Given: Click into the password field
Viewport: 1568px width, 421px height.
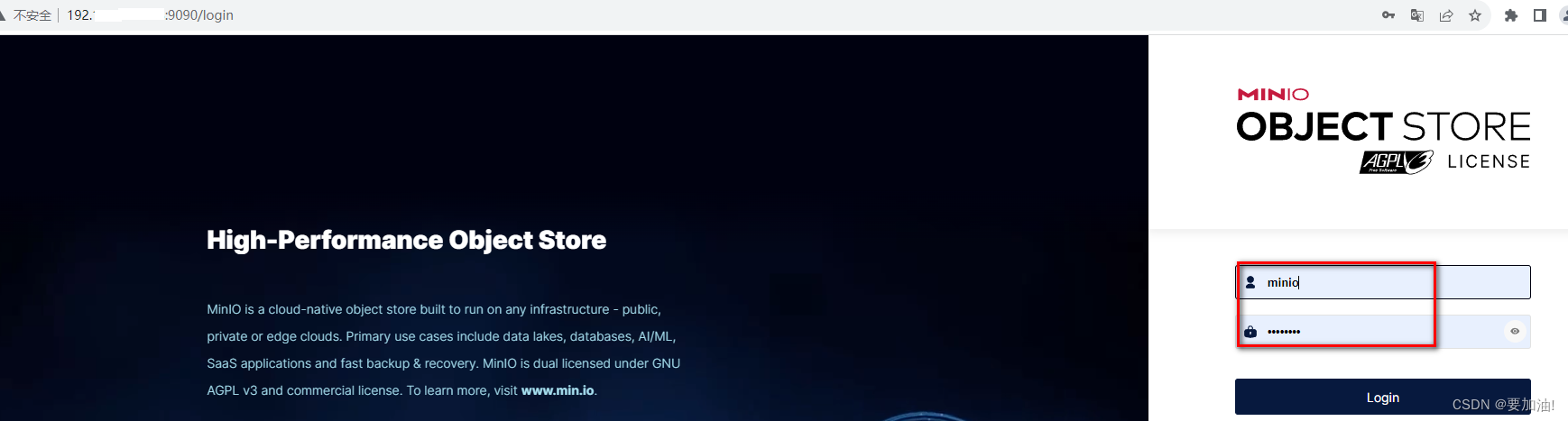Looking at the screenshot, I should (1382, 332).
